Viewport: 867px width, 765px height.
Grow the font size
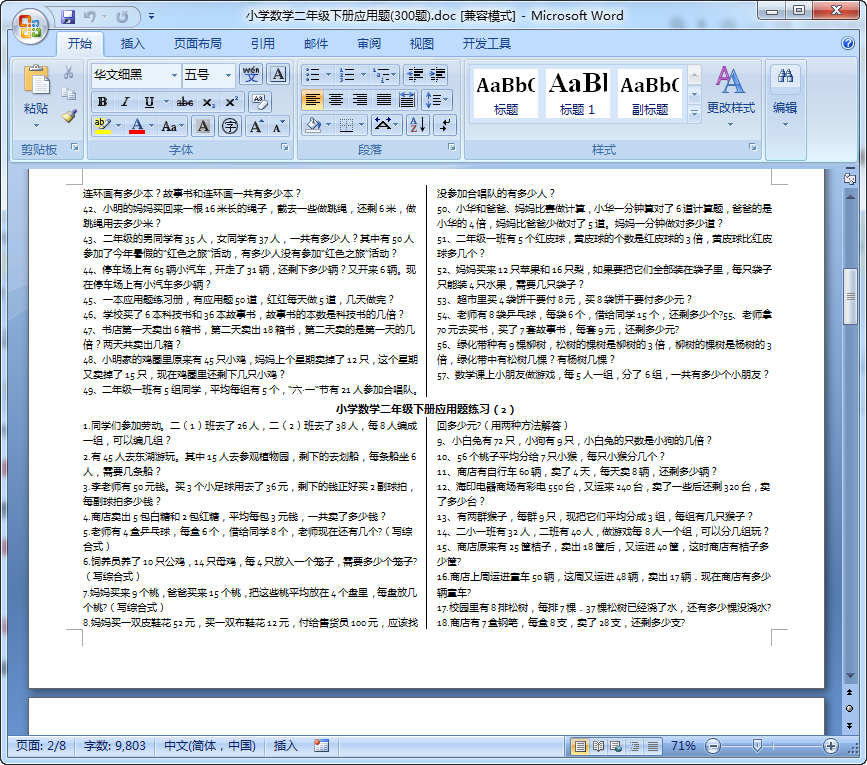coord(256,126)
